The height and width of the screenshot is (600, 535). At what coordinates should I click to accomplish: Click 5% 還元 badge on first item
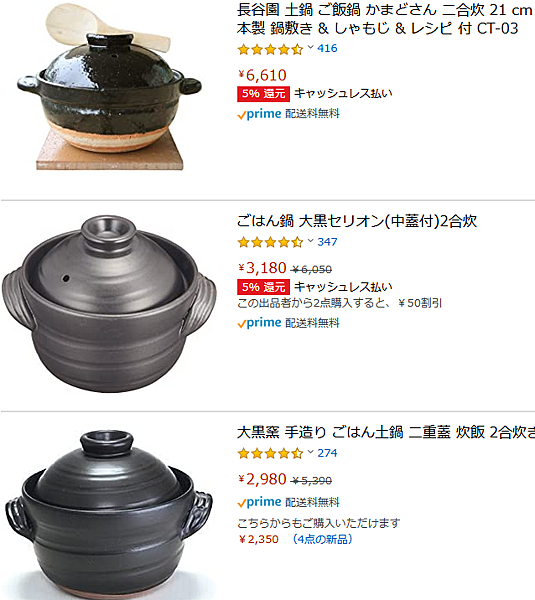coord(263,93)
